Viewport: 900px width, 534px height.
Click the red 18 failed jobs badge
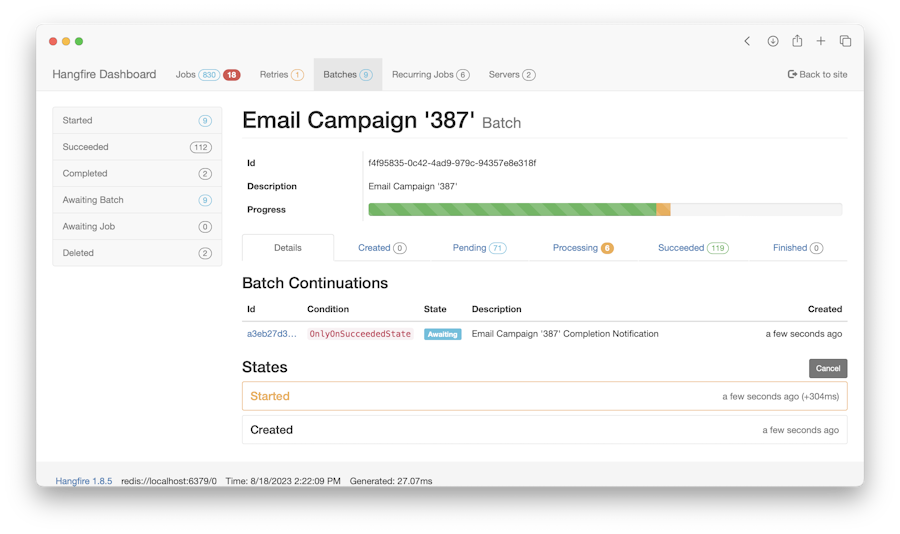click(231, 75)
